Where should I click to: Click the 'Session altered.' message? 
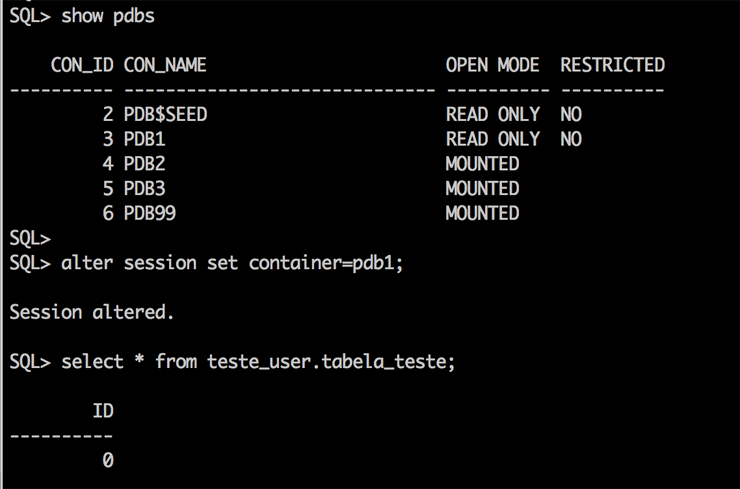tap(92, 312)
